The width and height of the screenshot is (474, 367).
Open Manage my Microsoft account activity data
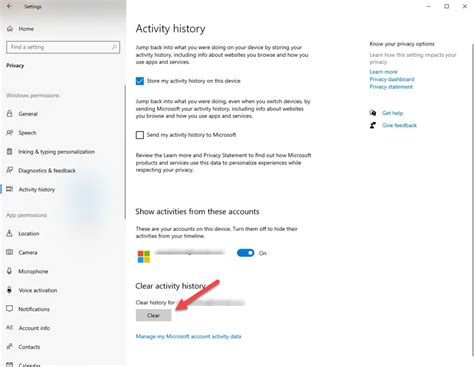click(188, 336)
